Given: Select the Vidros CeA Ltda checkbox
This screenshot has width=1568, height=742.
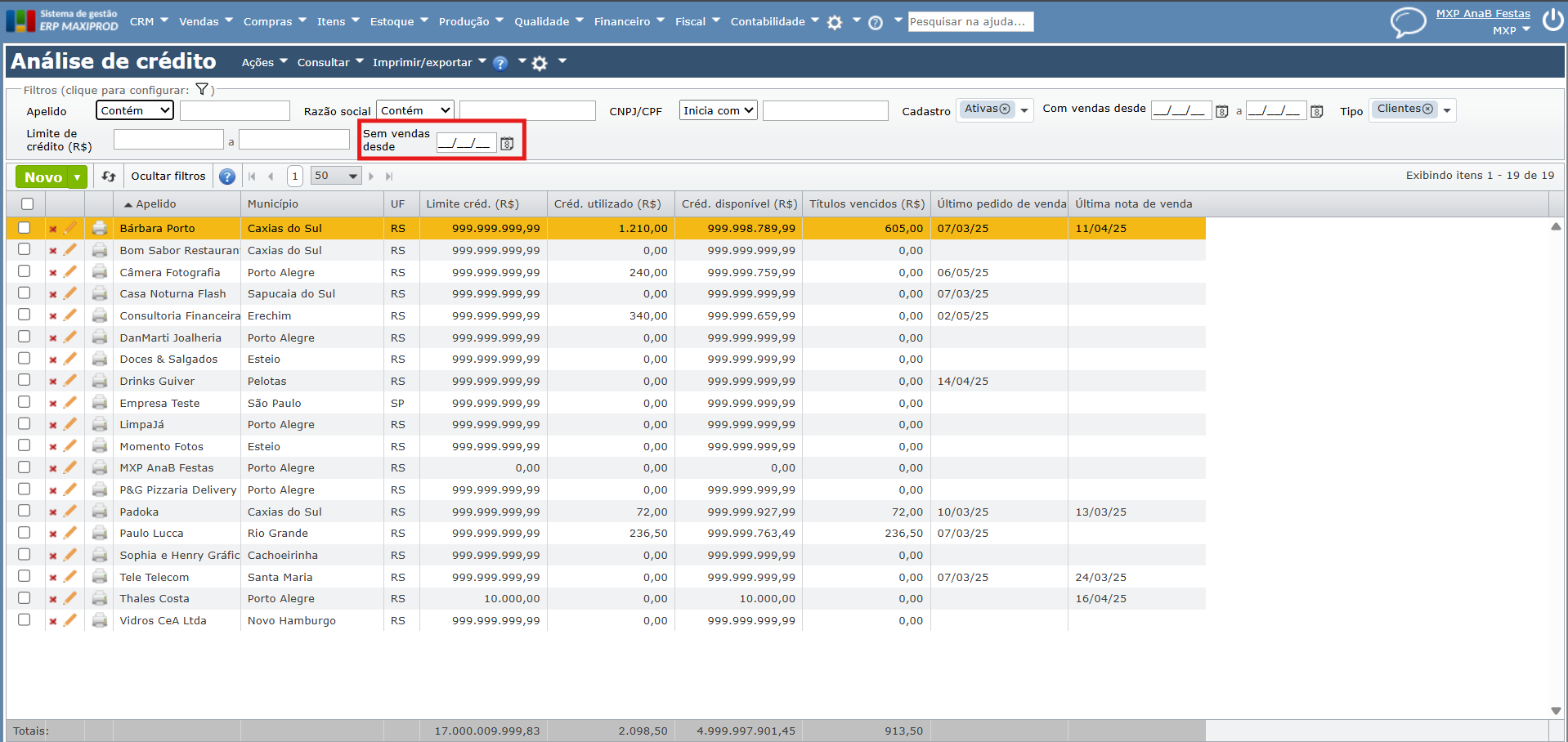Looking at the screenshot, I should 25,619.
